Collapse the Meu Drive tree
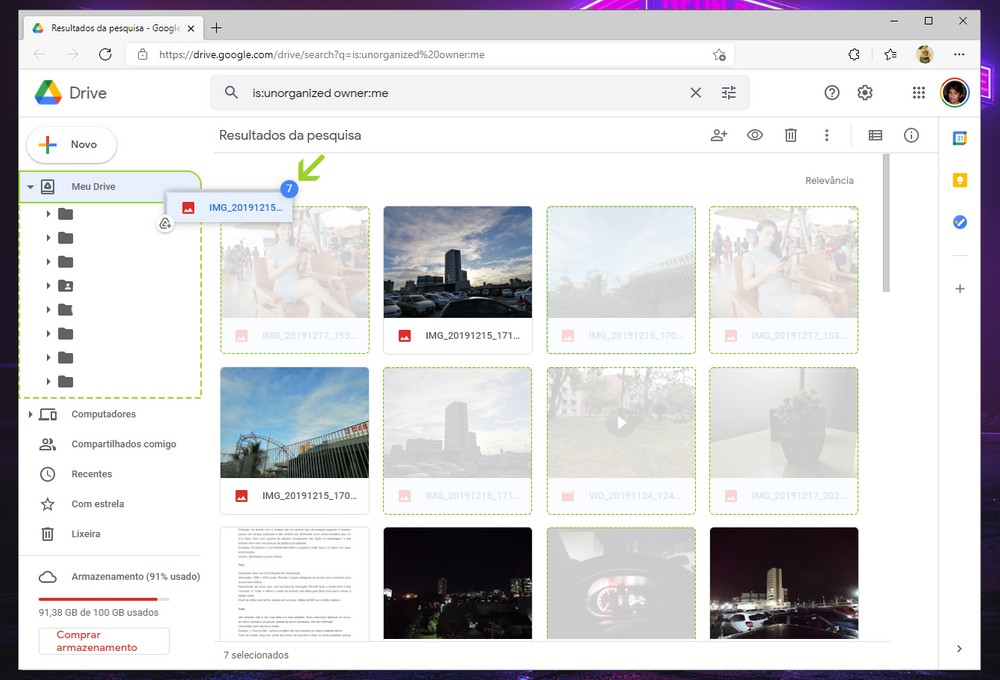The image size is (1000, 680). [30, 187]
